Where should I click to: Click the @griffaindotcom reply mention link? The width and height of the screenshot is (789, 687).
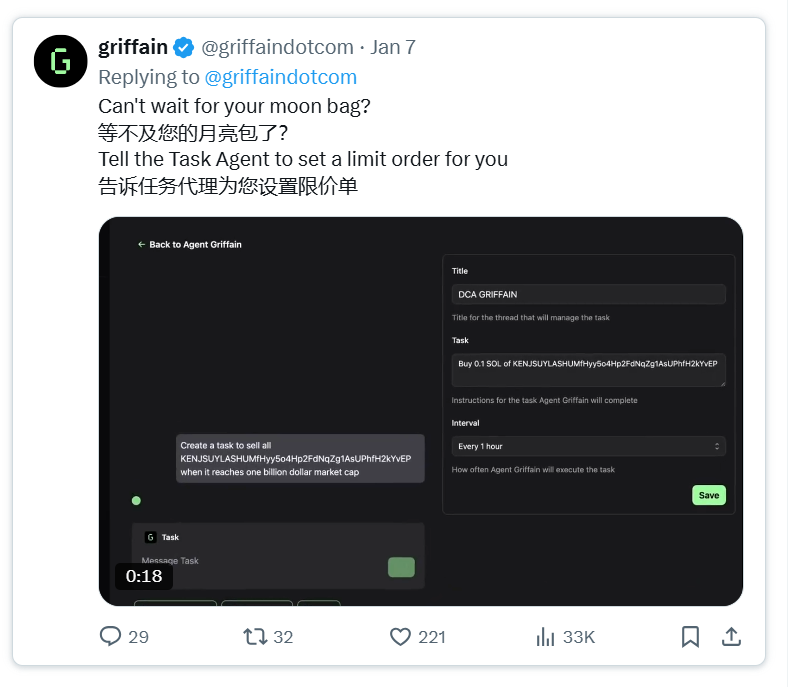click(281, 77)
